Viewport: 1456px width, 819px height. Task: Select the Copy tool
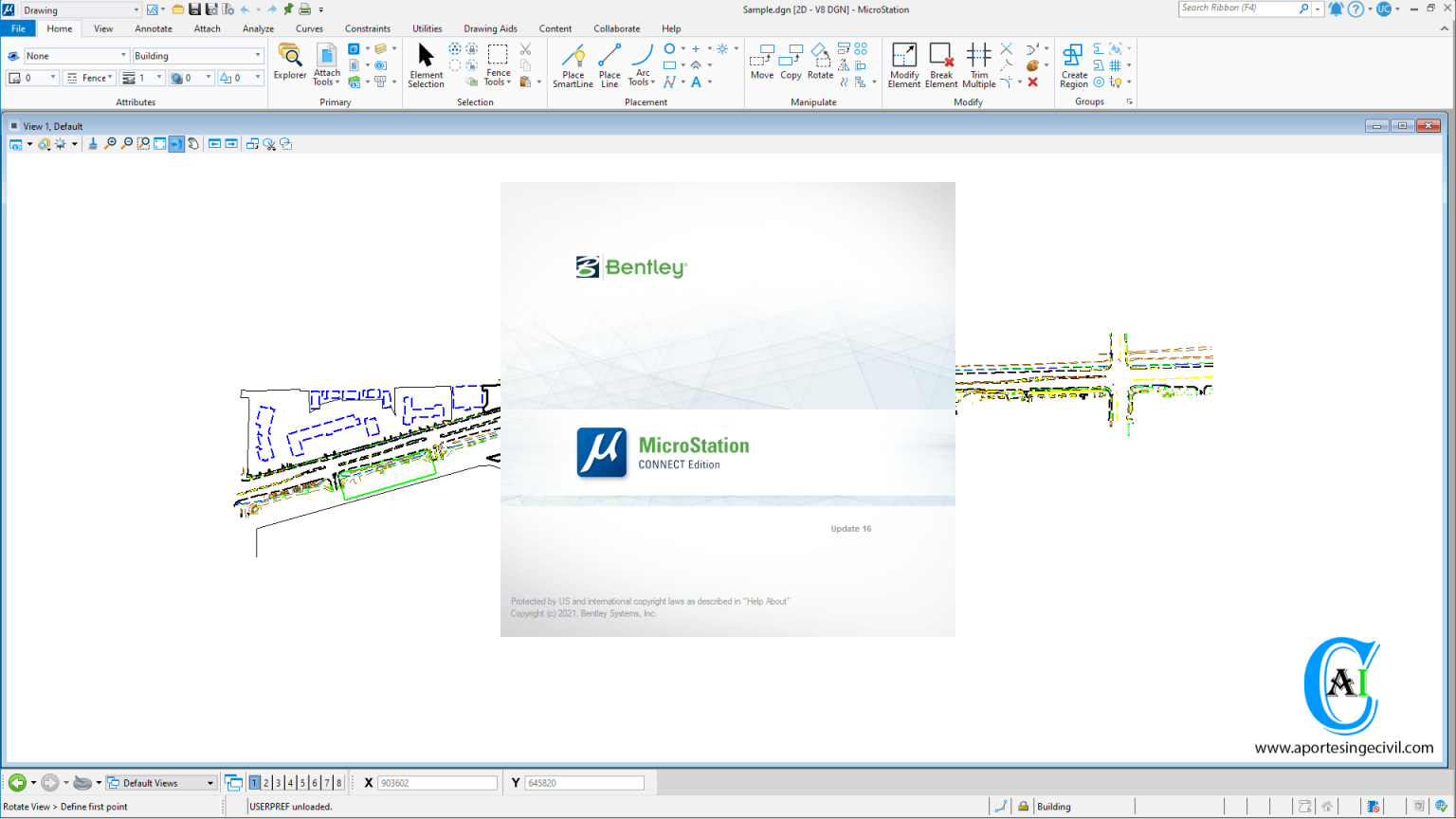(x=791, y=64)
